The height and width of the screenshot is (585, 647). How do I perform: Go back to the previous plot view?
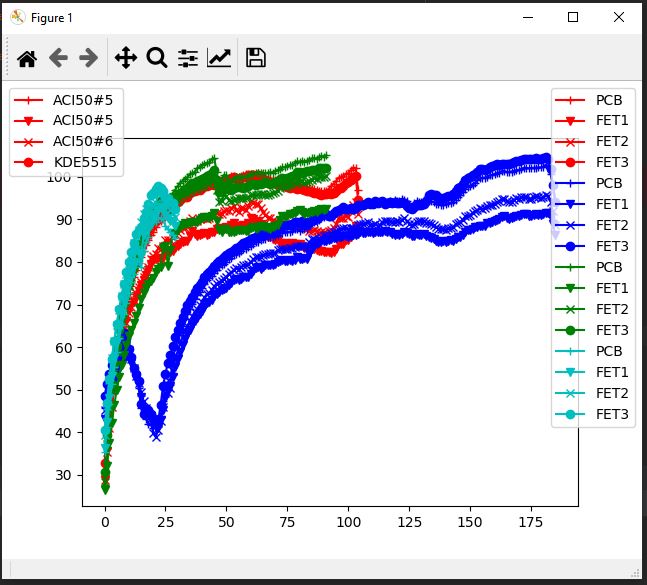58,58
